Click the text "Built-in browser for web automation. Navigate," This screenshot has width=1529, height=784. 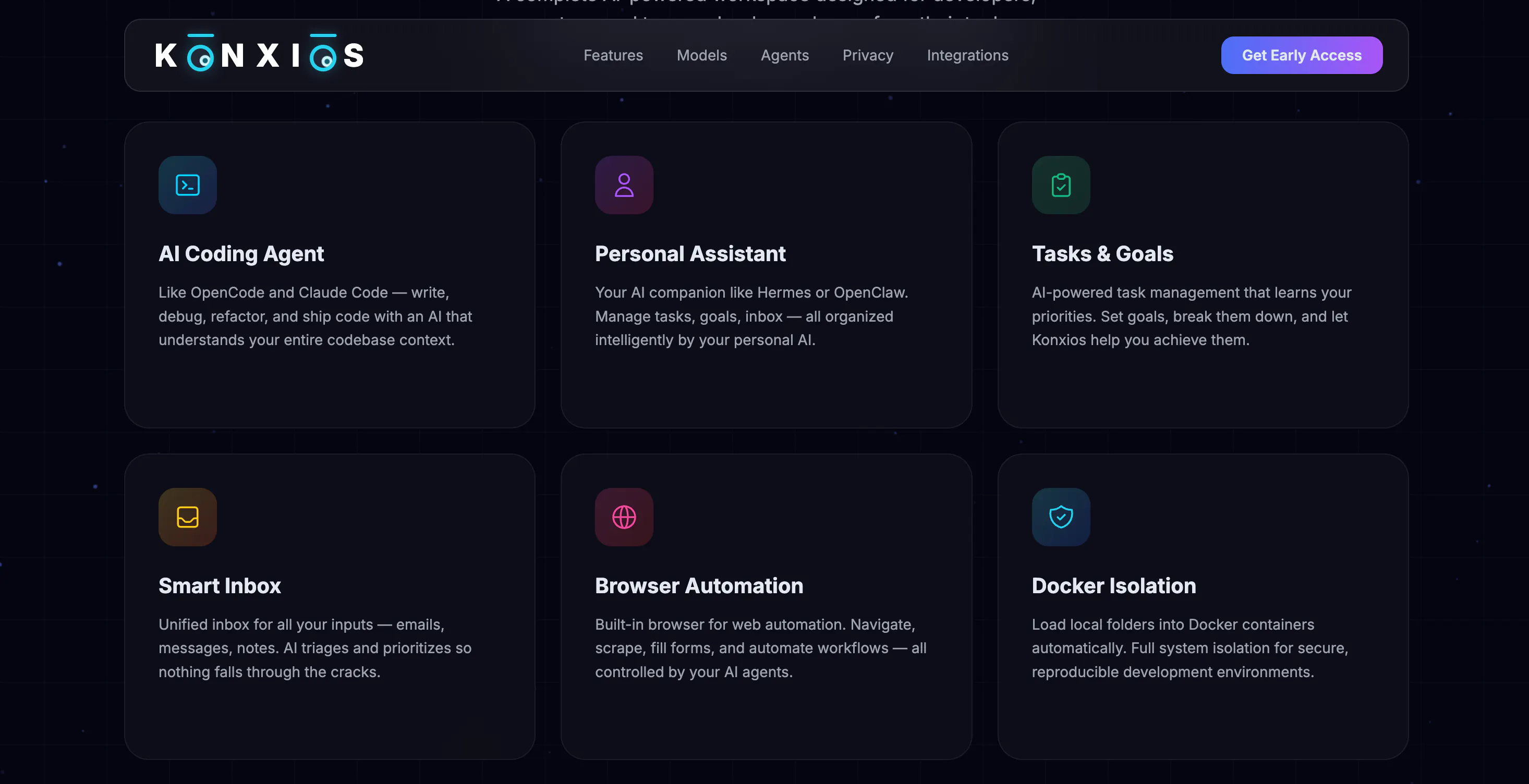coord(755,624)
